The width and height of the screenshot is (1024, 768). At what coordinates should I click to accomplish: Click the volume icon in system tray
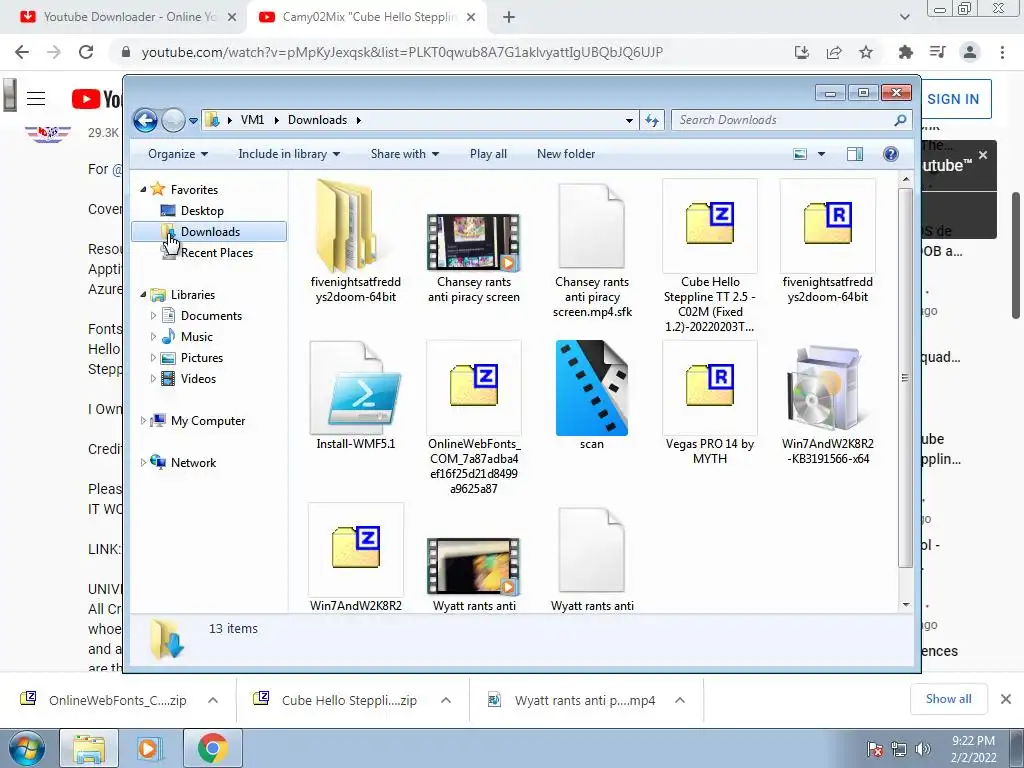pos(923,749)
